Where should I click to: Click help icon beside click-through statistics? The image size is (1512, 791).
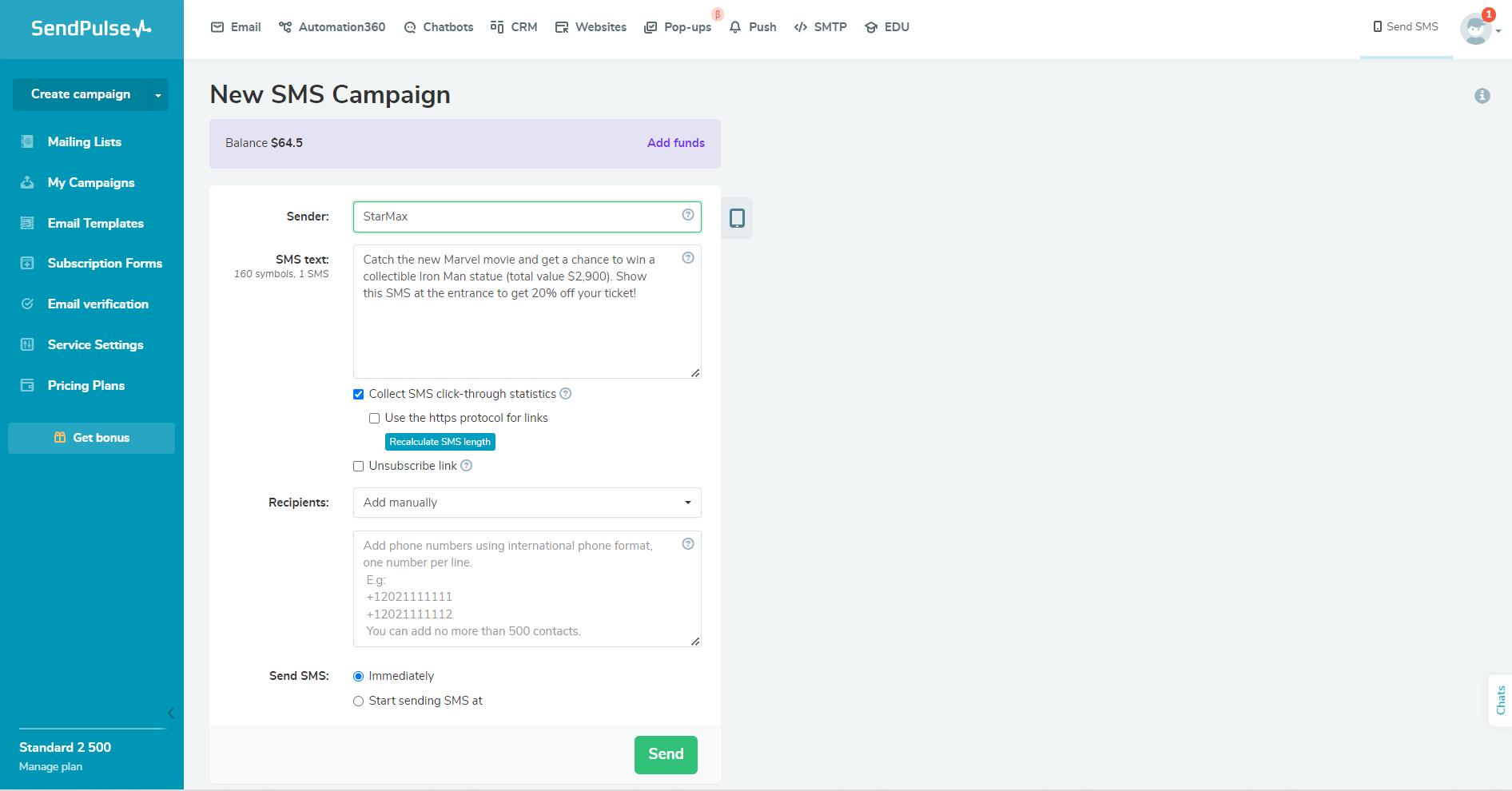(x=566, y=394)
